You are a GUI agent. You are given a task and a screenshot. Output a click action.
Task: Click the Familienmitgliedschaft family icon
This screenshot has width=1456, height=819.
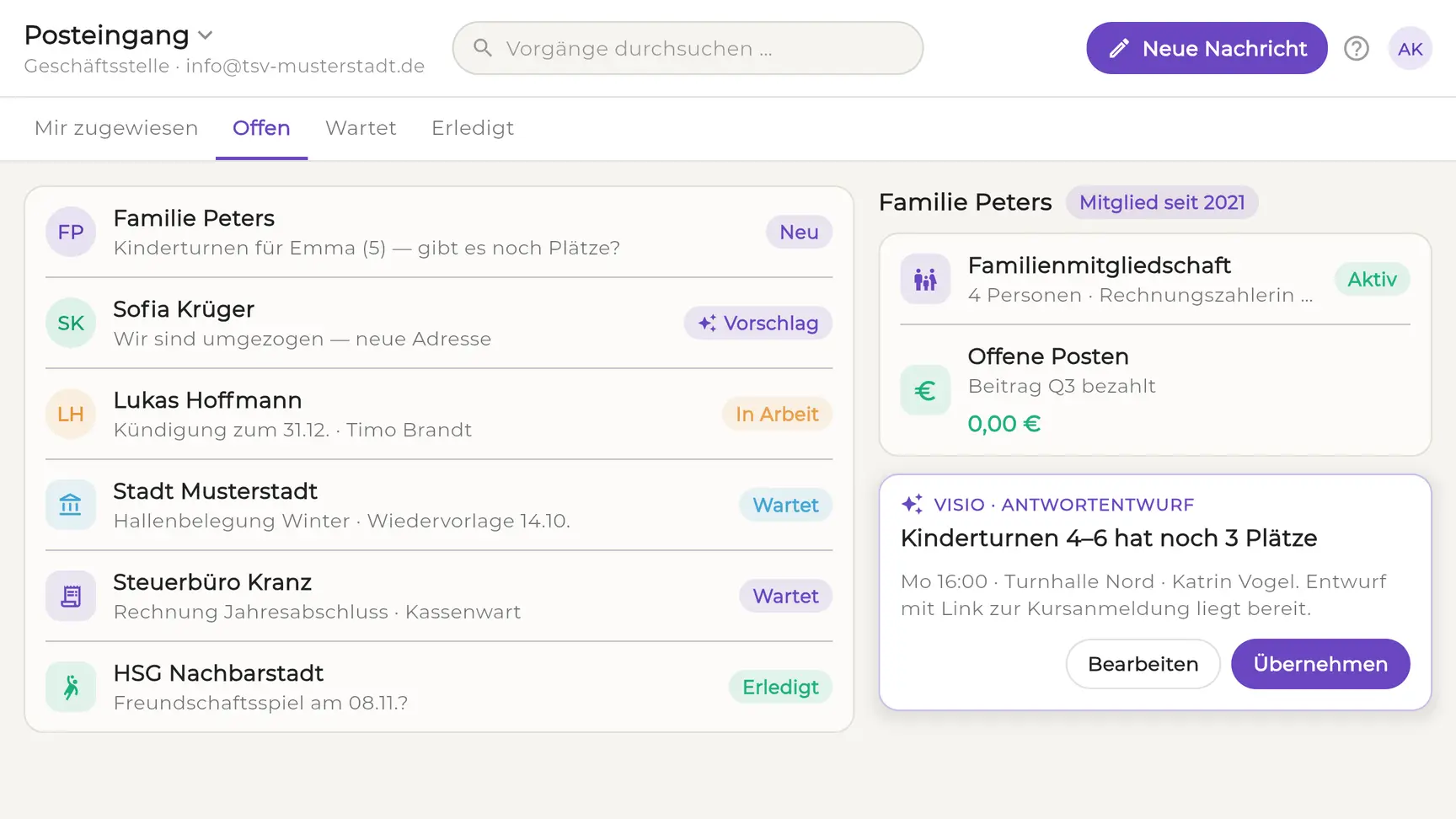click(925, 279)
